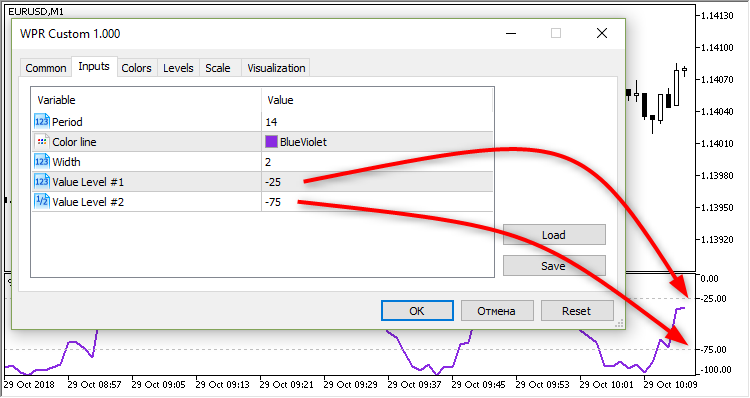The image size is (750, 398).
Task: Click the 29 Oct 09:21 time label
Action: (287, 385)
